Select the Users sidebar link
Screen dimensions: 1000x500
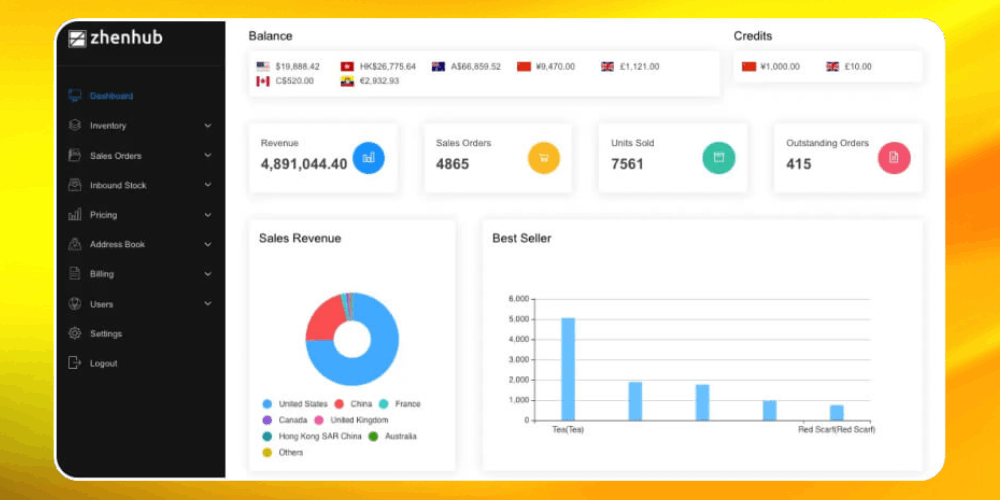click(x=101, y=304)
